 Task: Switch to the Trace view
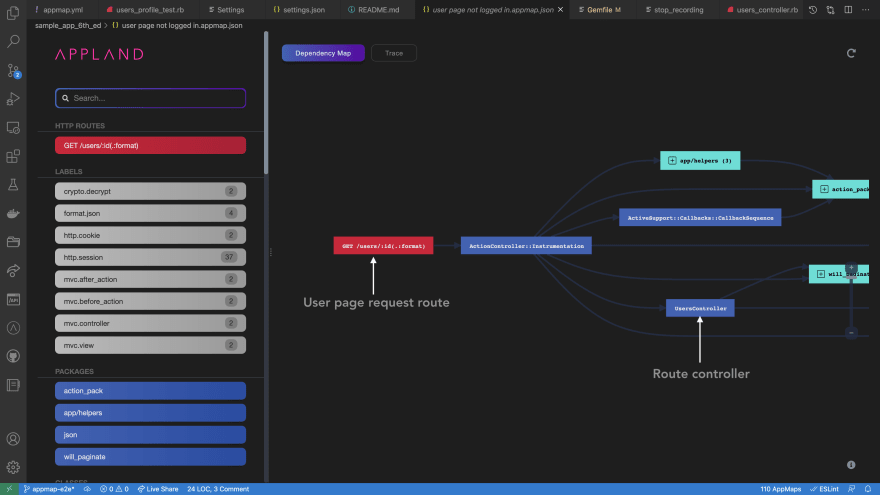[x=394, y=53]
